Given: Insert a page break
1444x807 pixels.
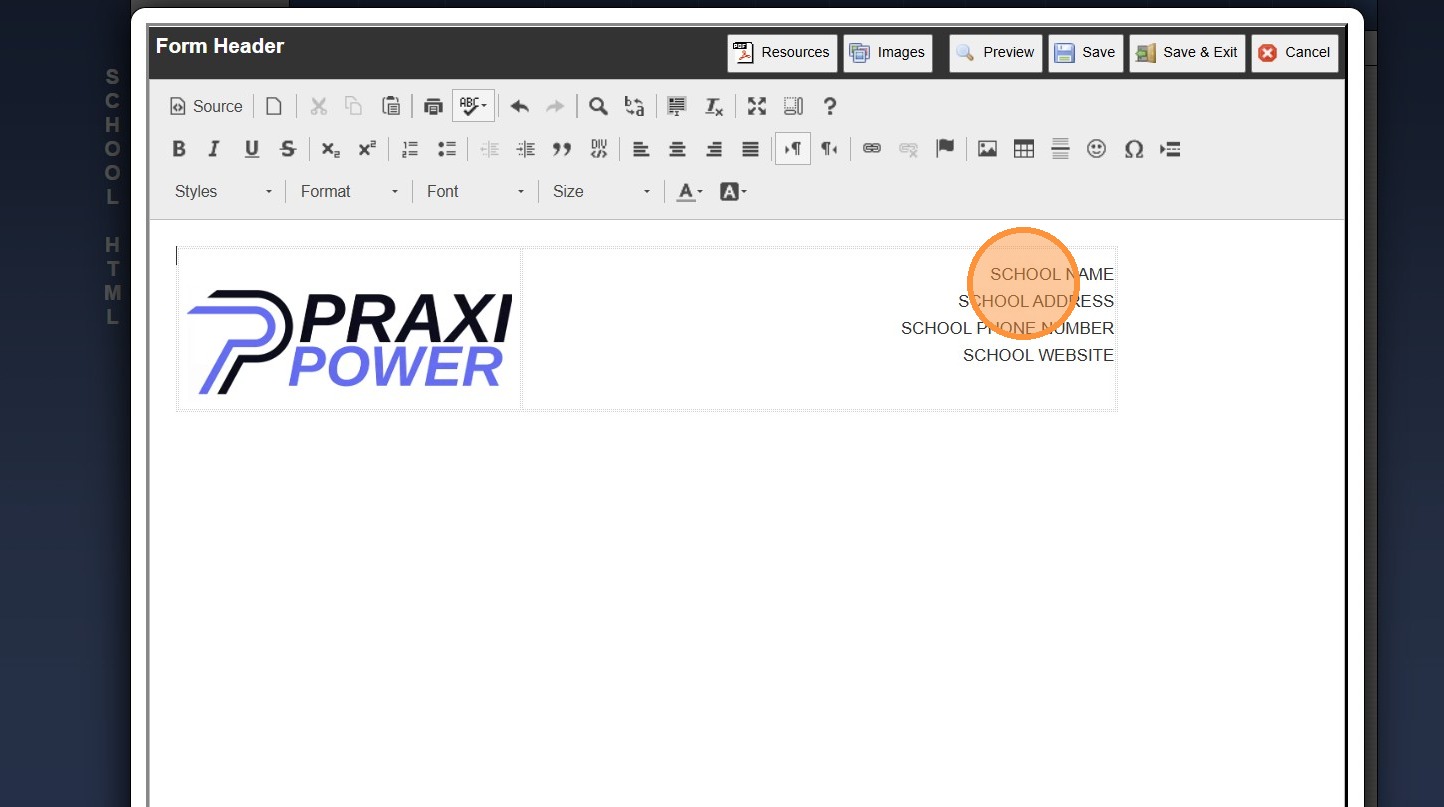Looking at the screenshot, I should point(1170,149).
